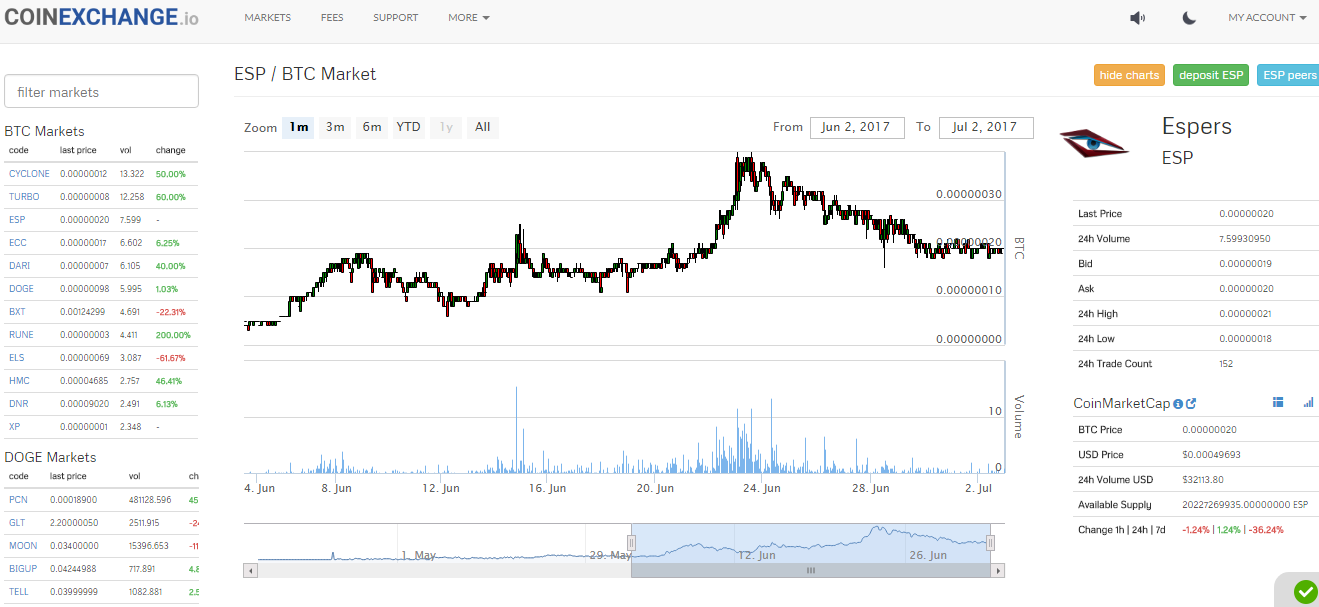Go to the FEES page
Image resolution: width=1319 pixels, height=607 pixels.
tap(332, 18)
